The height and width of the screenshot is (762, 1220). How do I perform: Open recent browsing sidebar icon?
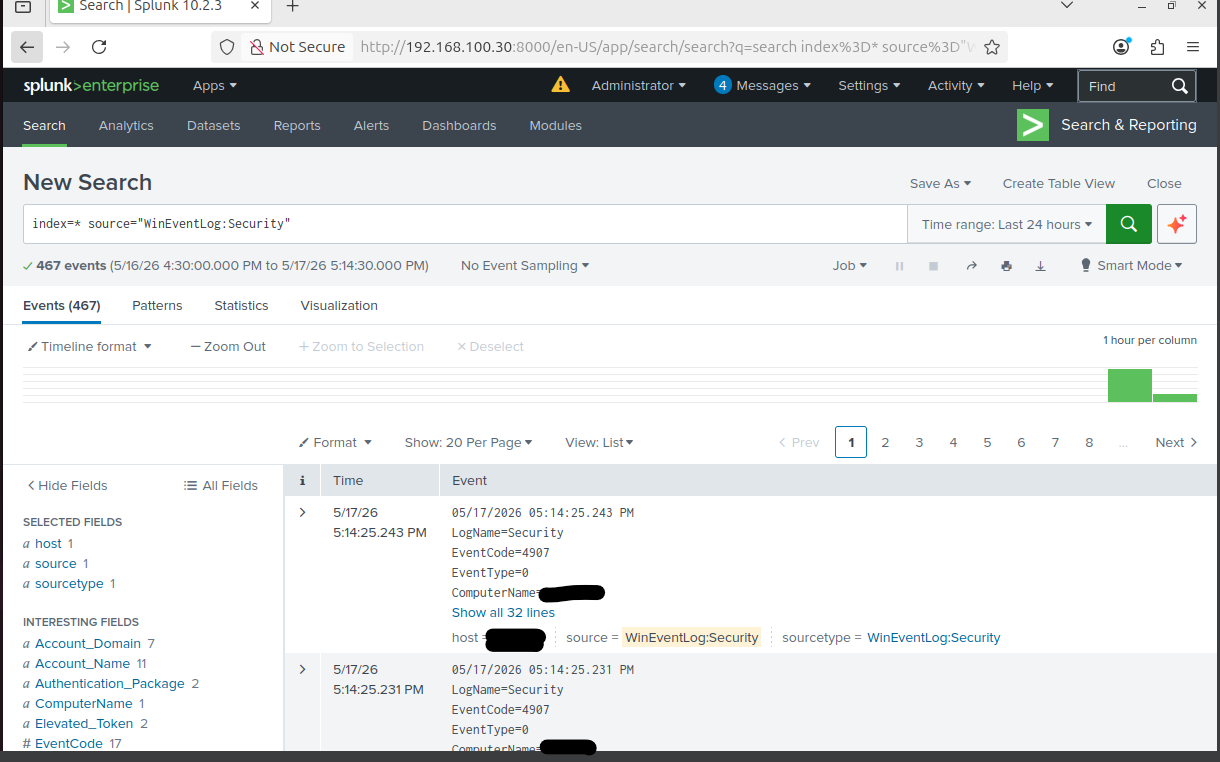(x=23, y=7)
